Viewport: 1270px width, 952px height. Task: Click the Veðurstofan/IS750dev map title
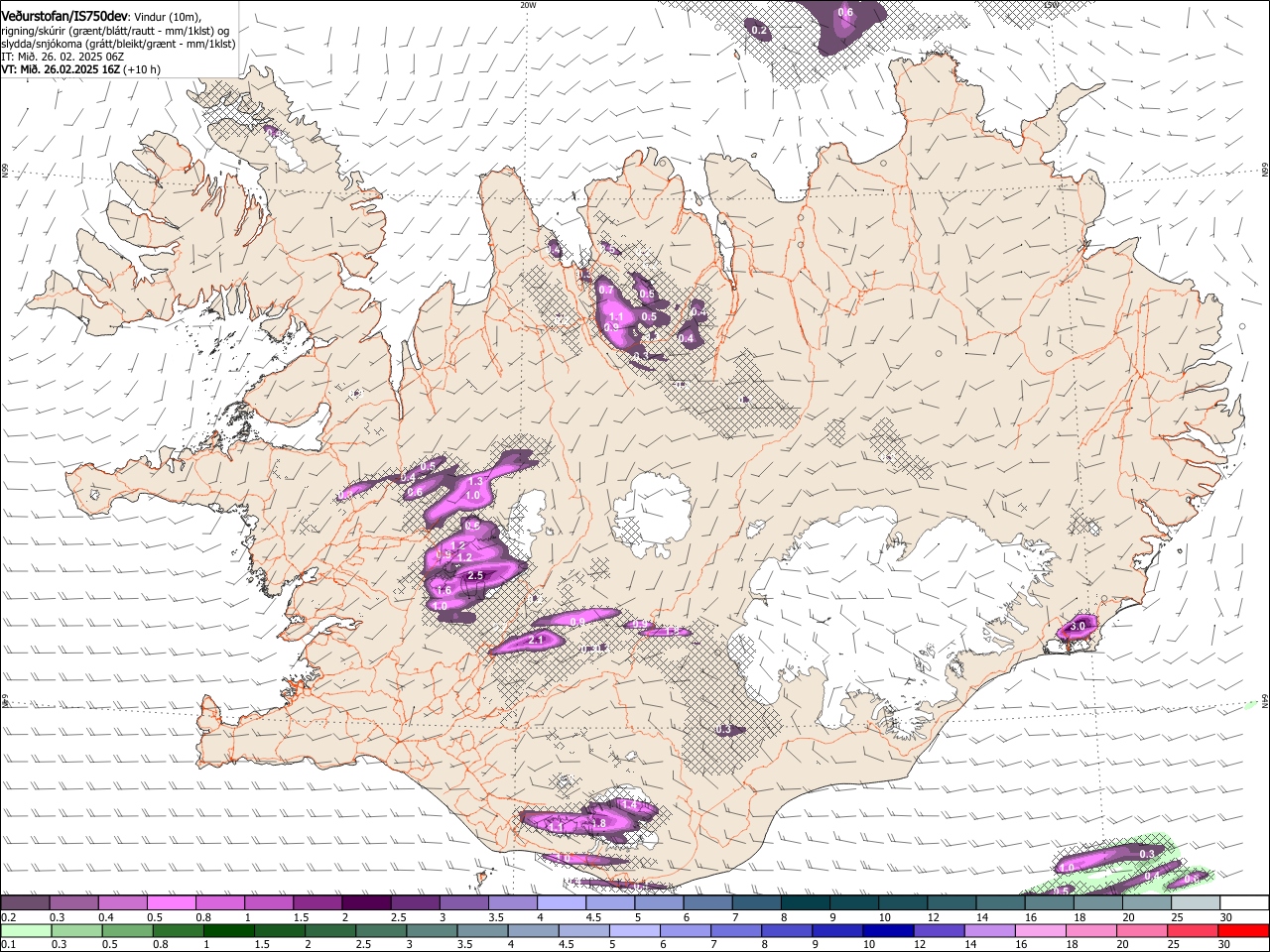point(64,17)
